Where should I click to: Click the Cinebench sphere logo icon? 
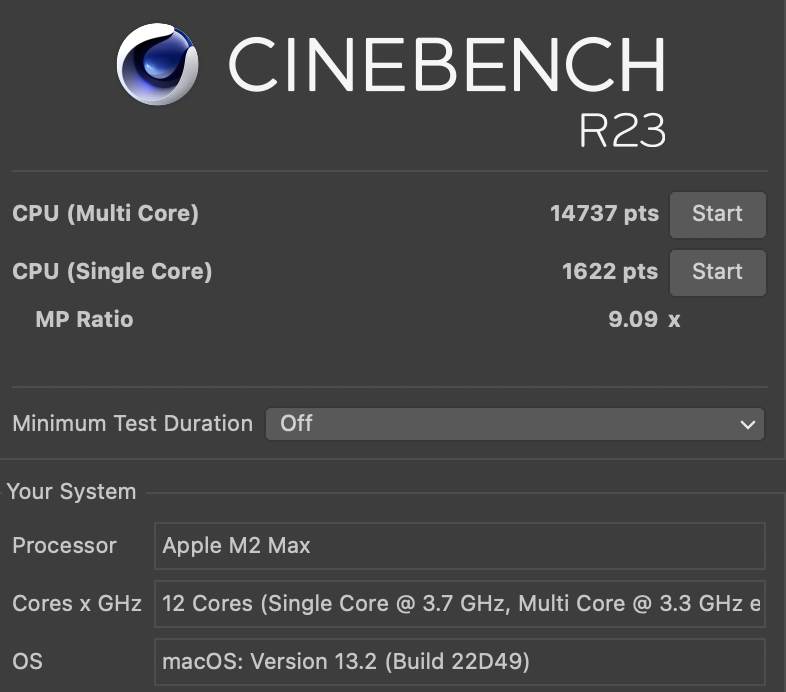[x=157, y=64]
